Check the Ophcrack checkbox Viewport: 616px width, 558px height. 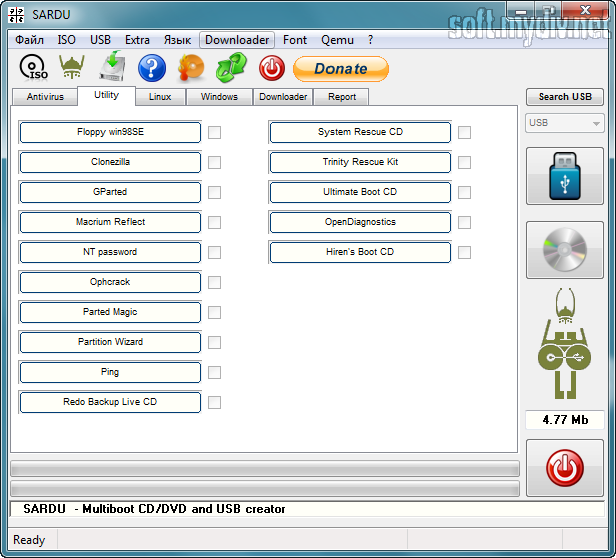coord(214,282)
